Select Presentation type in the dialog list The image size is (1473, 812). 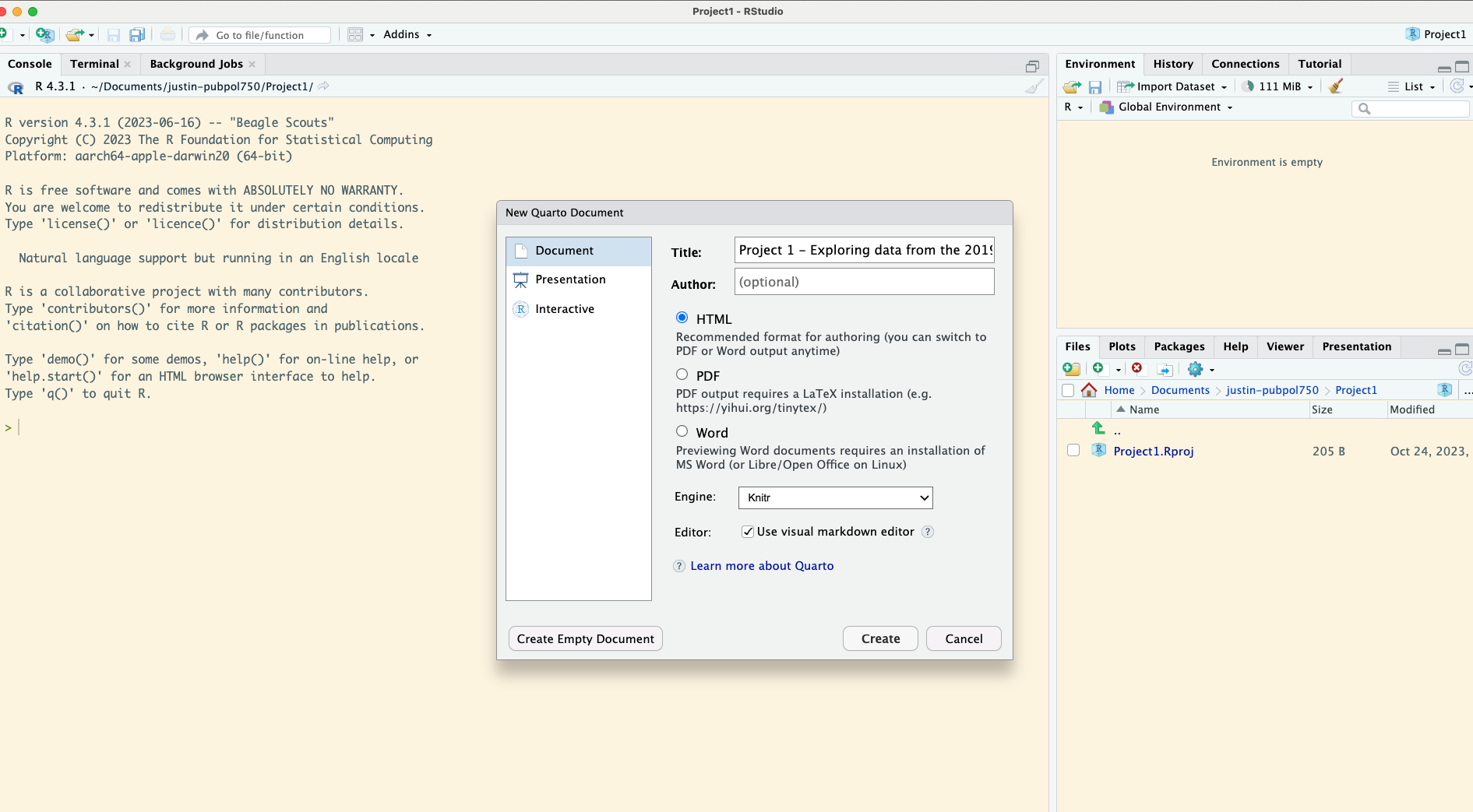pyautogui.click(x=579, y=279)
